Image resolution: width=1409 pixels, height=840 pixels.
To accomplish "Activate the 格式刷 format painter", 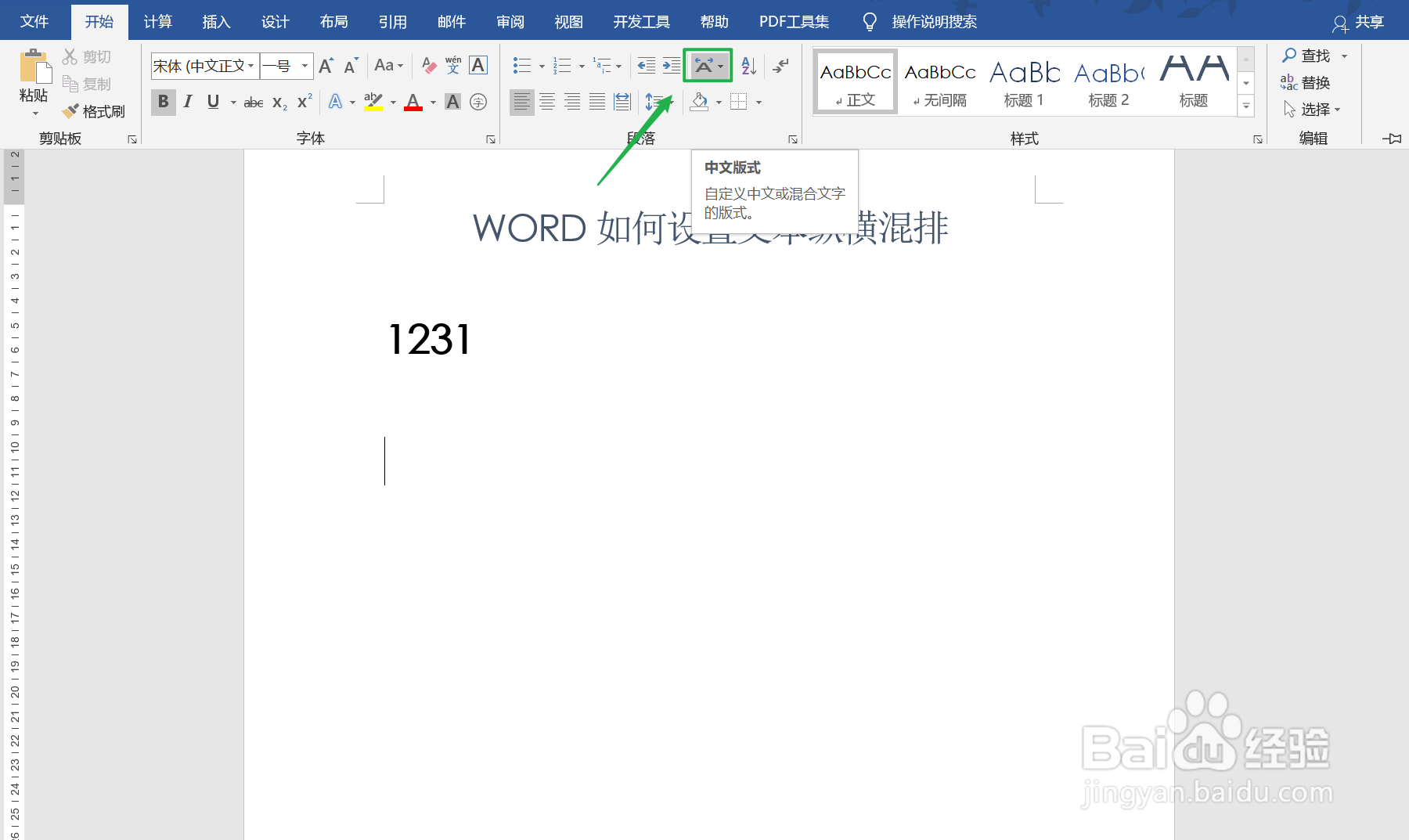I will [x=94, y=111].
